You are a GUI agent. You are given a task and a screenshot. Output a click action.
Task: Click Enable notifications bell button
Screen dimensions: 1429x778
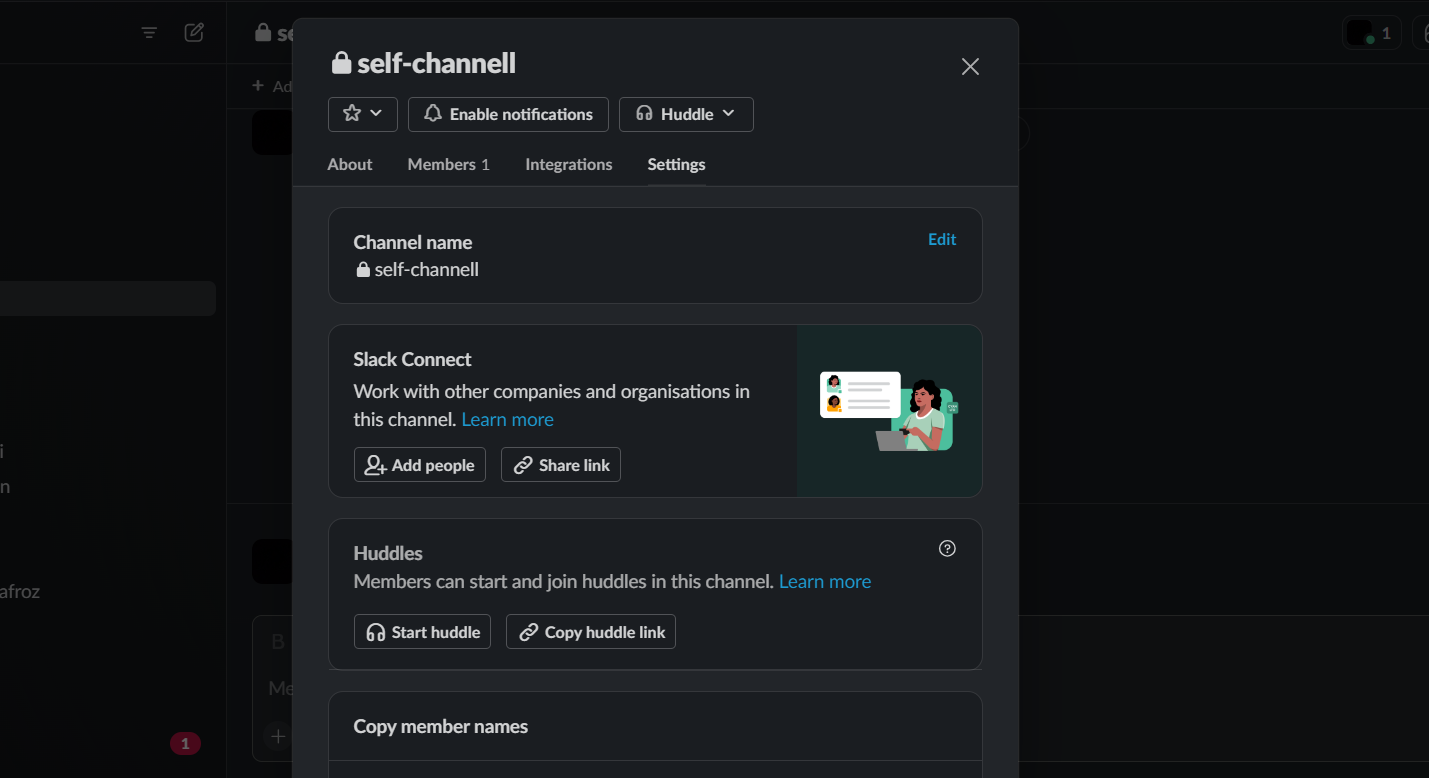pos(508,114)
